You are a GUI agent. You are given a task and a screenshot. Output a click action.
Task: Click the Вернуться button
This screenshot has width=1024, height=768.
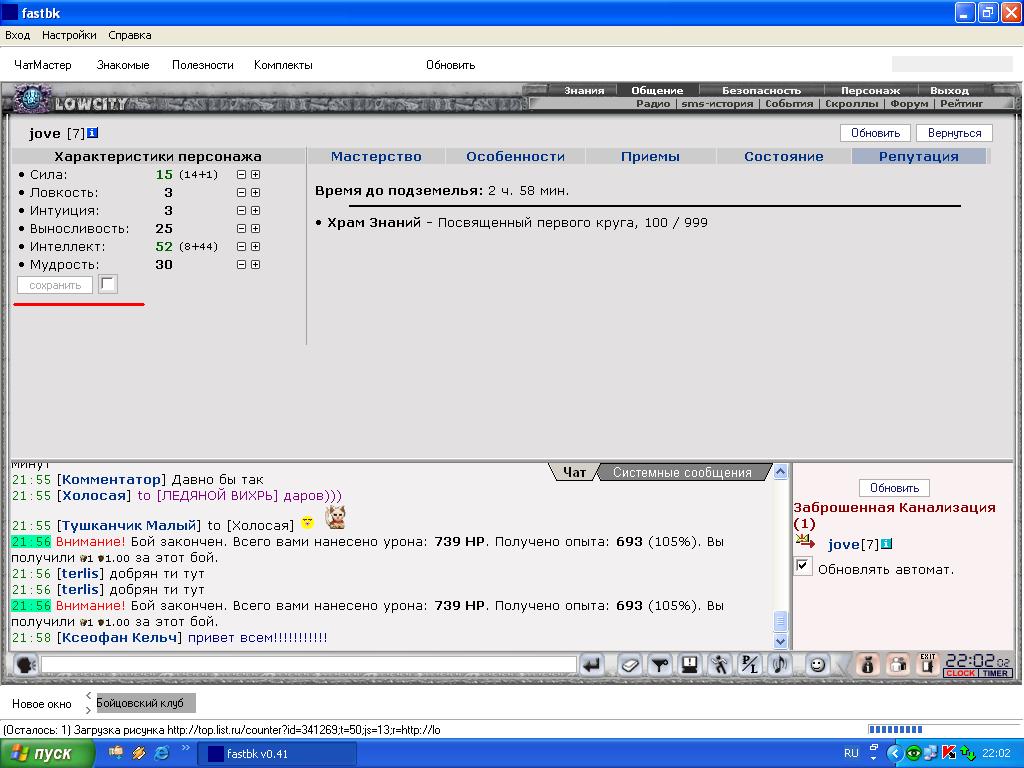[x=954, y=133]
